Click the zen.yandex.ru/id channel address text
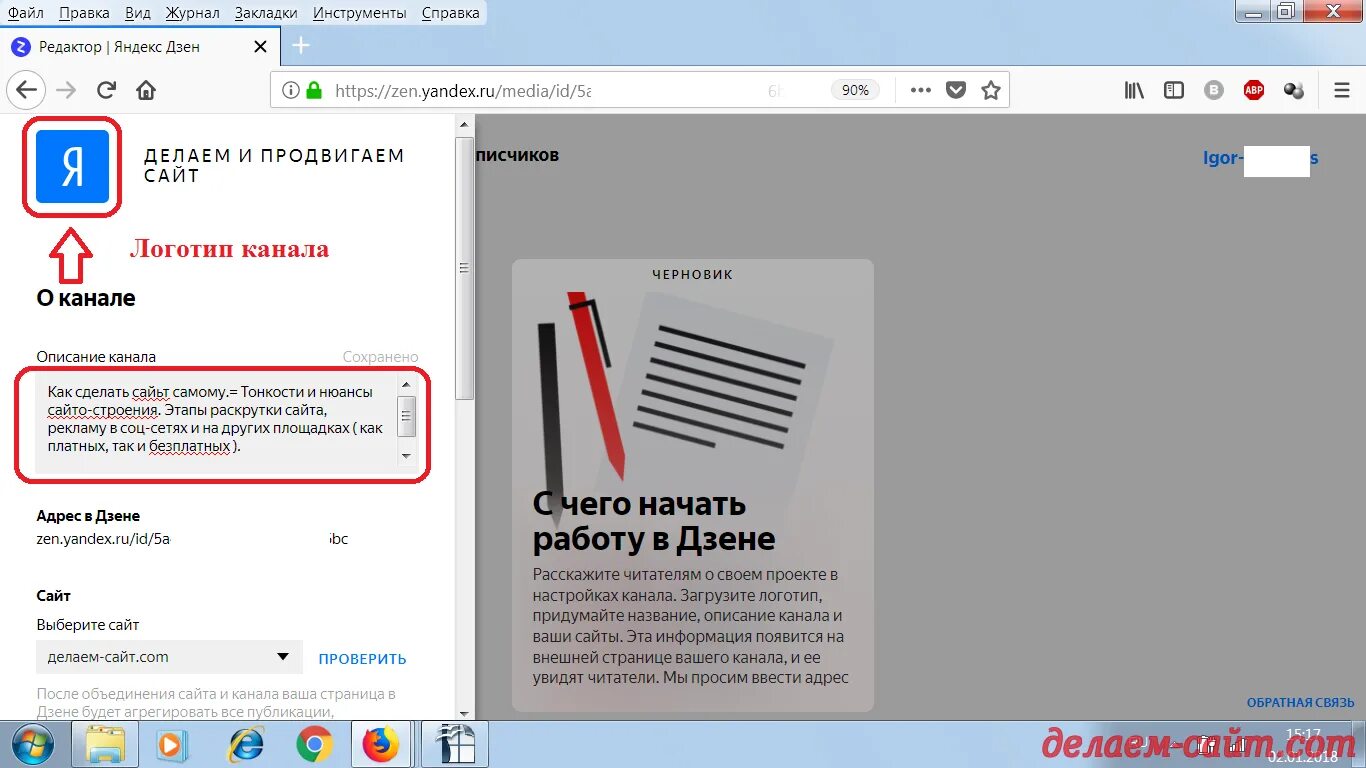This screenshot has width=1366, height=768. pos(192,539)
